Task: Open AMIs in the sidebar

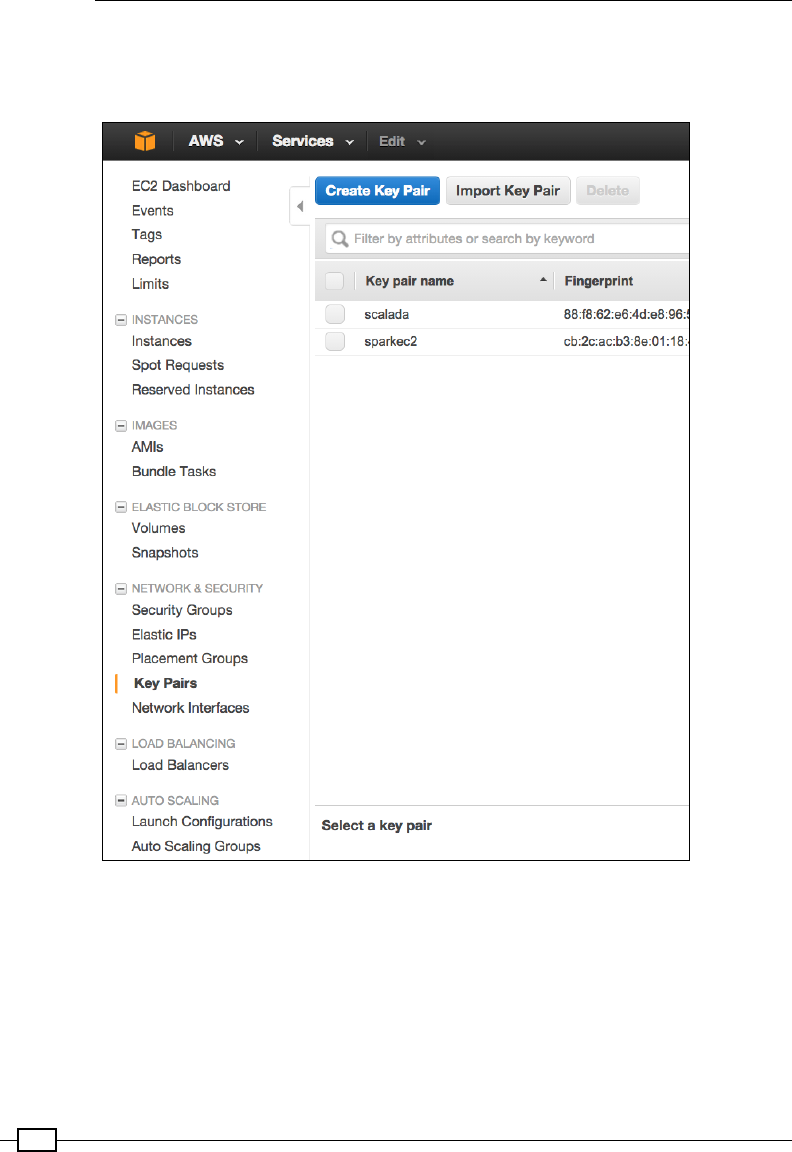Action: tap(148, 447)
